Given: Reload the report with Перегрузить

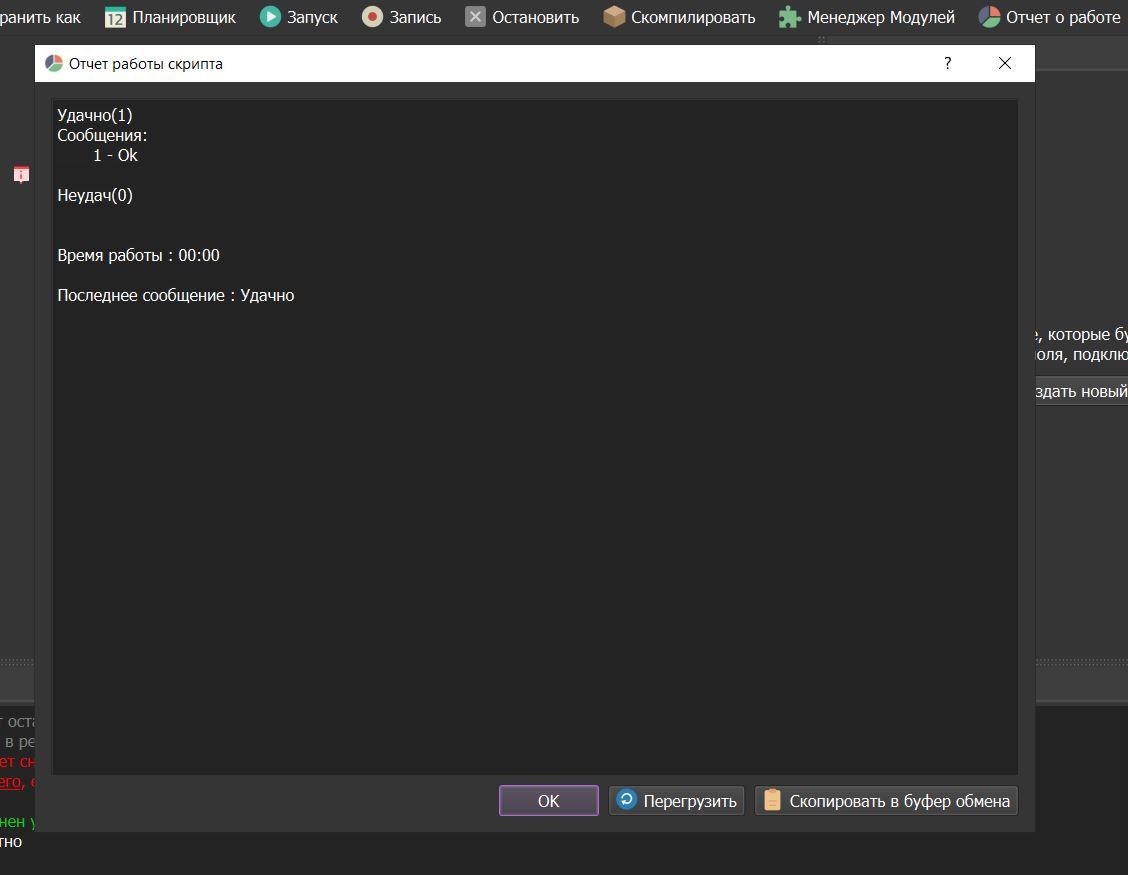Looking at the screenshot, I should pyautogui.click(x=677, y=800).
